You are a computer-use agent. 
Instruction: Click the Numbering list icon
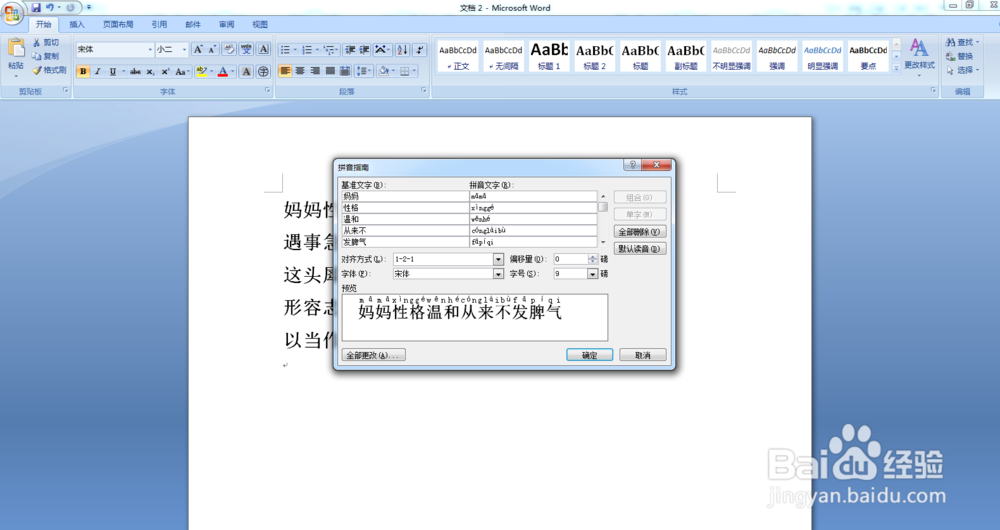(307, 50)
